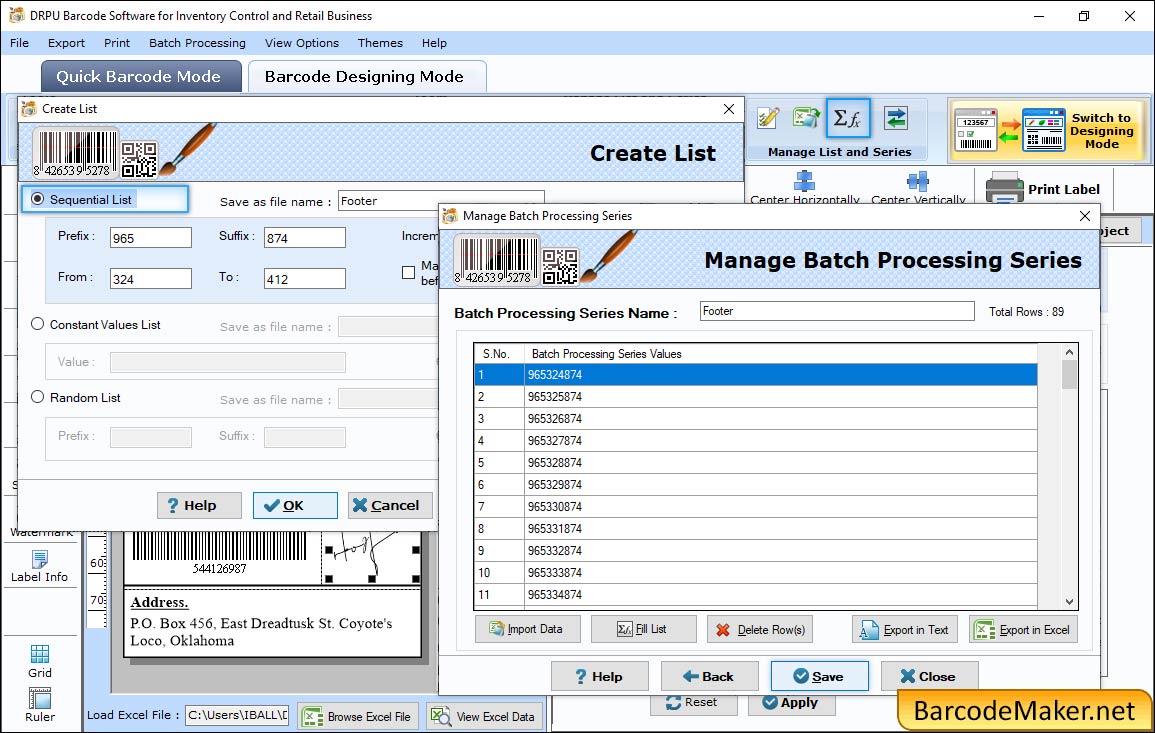
Task: Click View Excel Data
Action: pos(485,716)
